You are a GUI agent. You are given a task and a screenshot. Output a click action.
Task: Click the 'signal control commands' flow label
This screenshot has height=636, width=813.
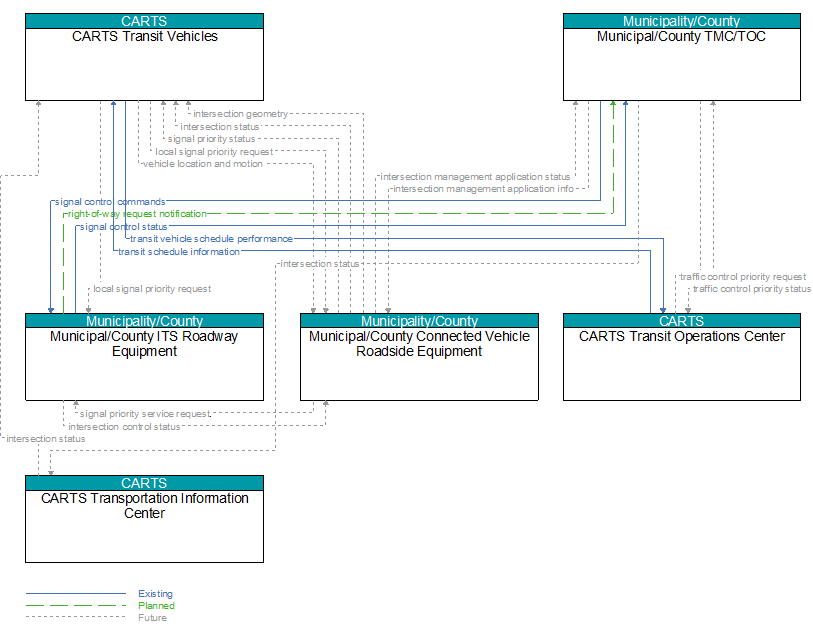click(110, 202)
